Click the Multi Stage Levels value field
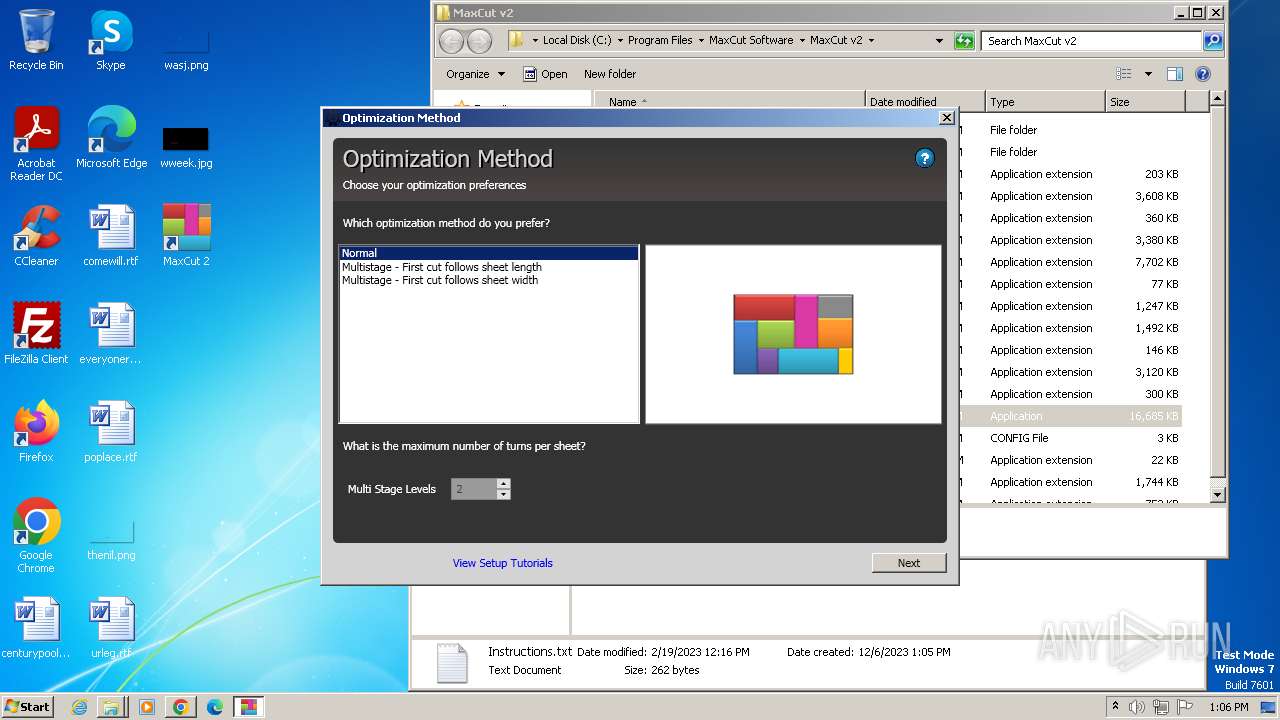1280x720 pixels. [474, 489]
